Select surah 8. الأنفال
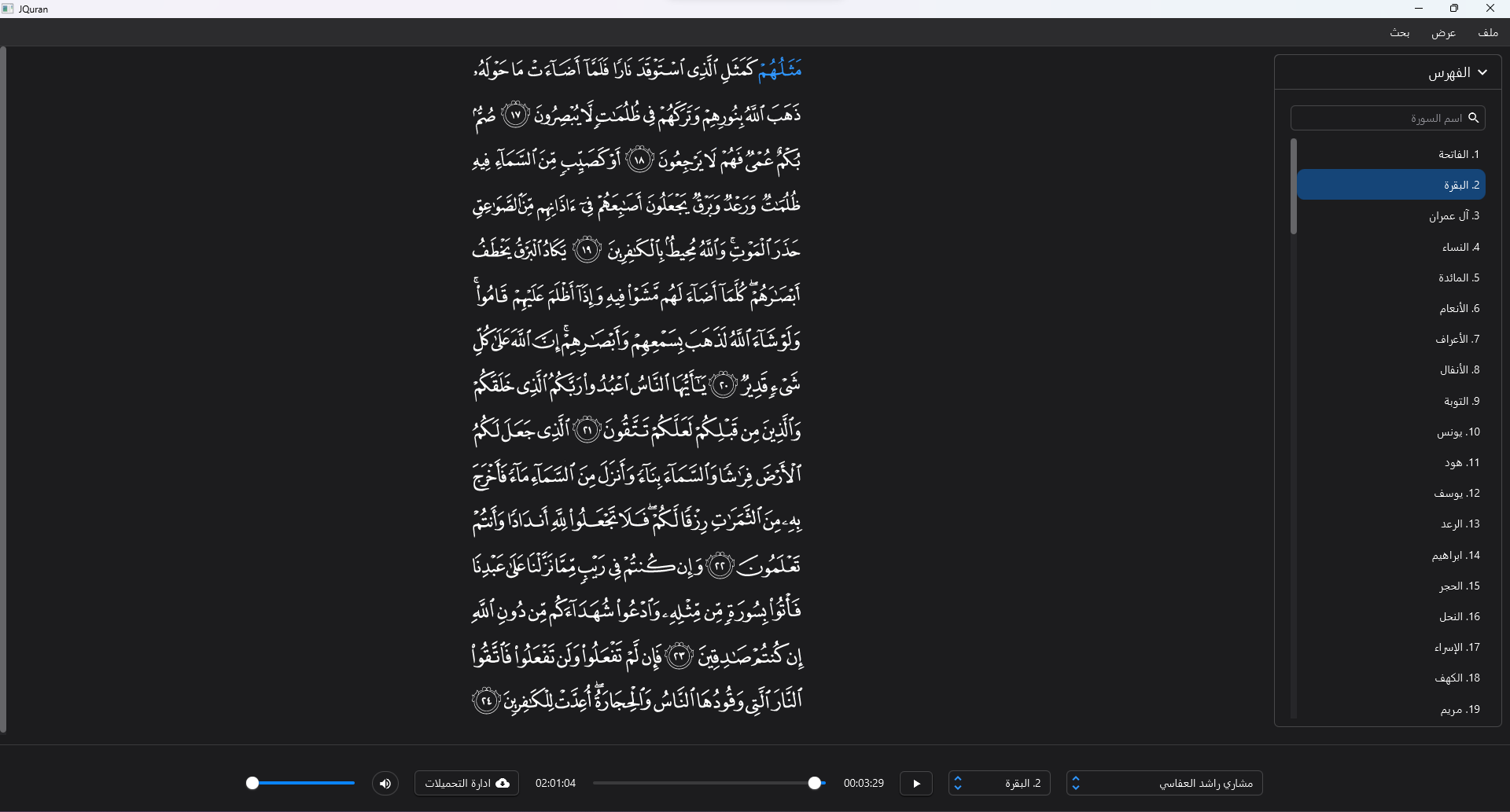 (x=1390, y=369)
